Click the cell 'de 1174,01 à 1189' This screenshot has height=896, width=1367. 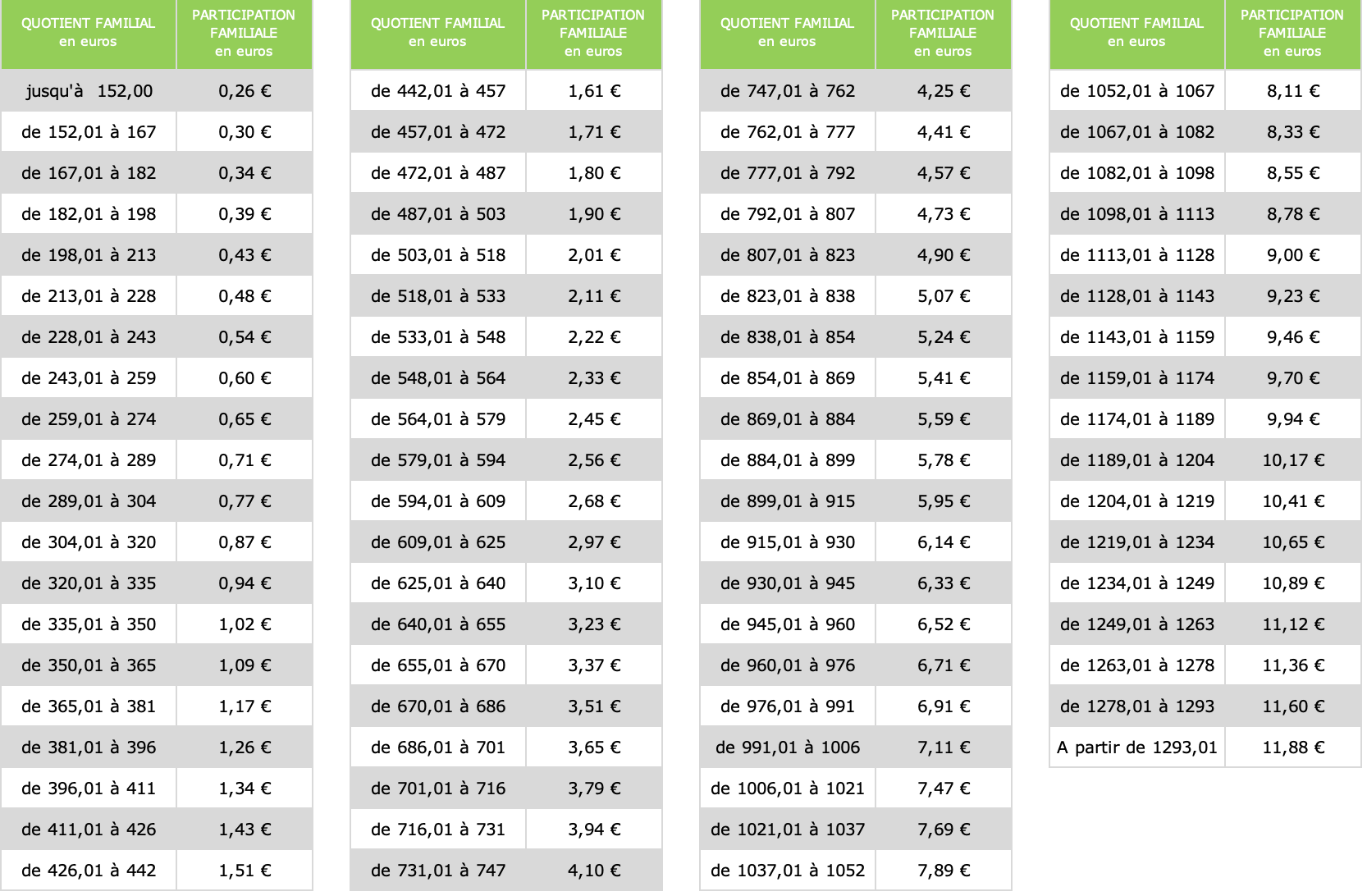(x=1137, y=419)
